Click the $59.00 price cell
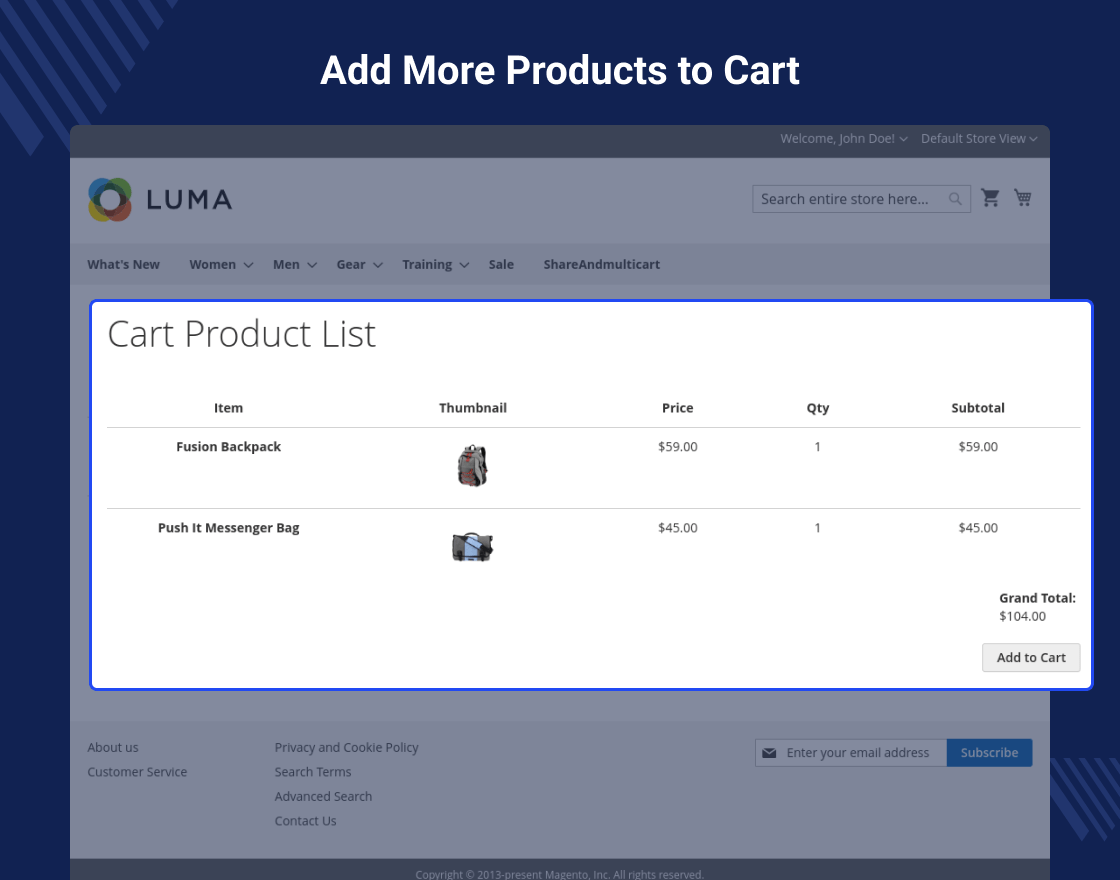1120x880 pixels. pyautogui.click(x=678, y=446)
